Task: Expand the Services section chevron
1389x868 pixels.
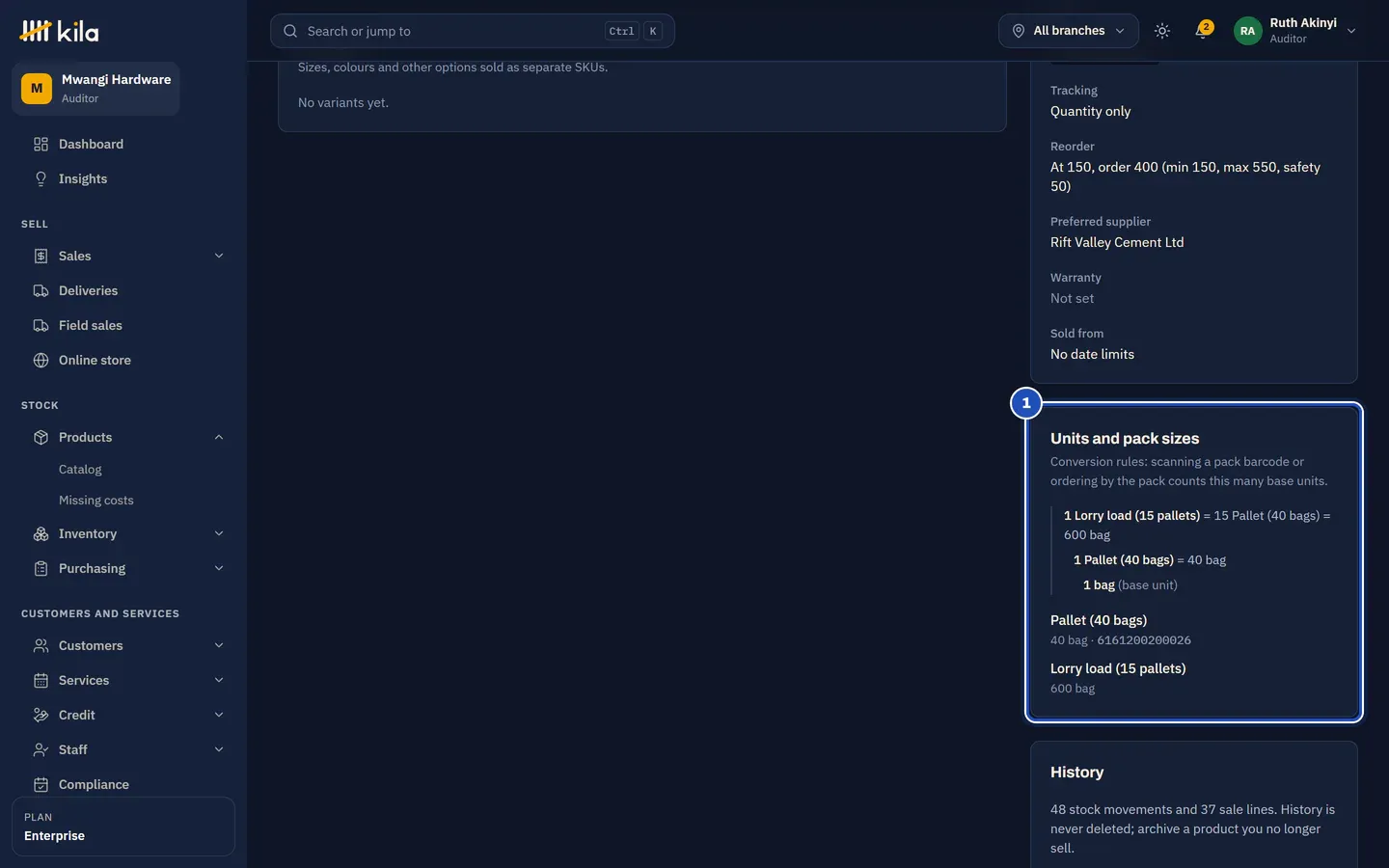Action: coord(219,680)
